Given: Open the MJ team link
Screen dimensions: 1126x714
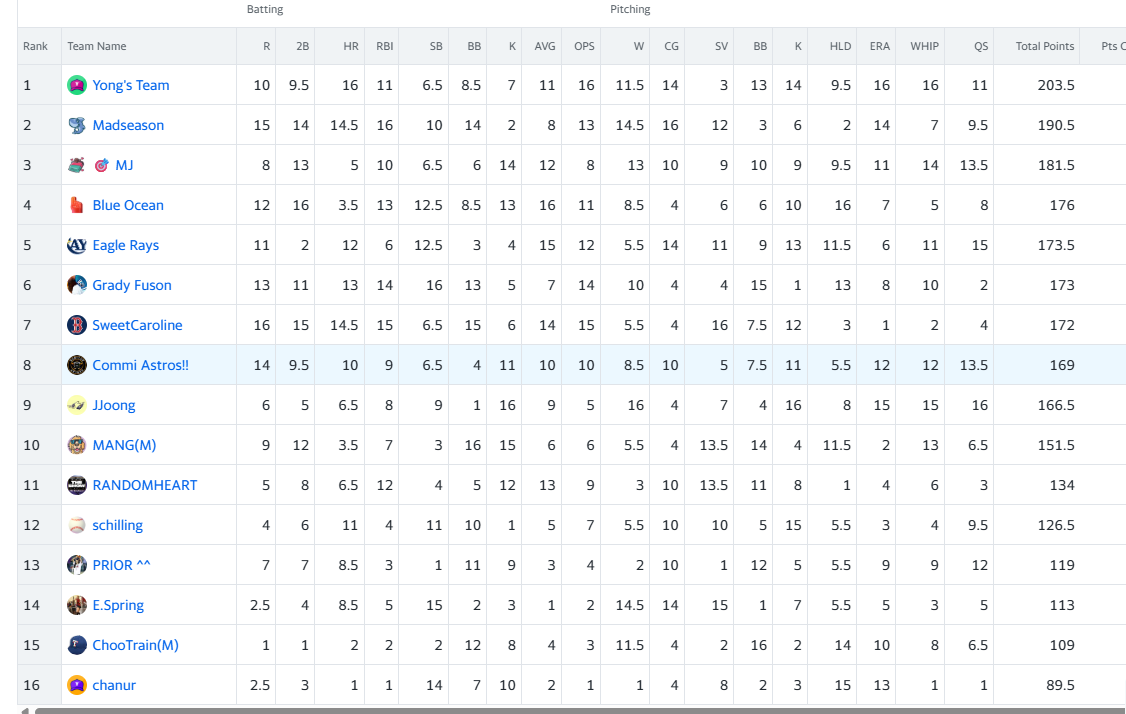Looking at the screenshot, I should (x=124, y=165).
